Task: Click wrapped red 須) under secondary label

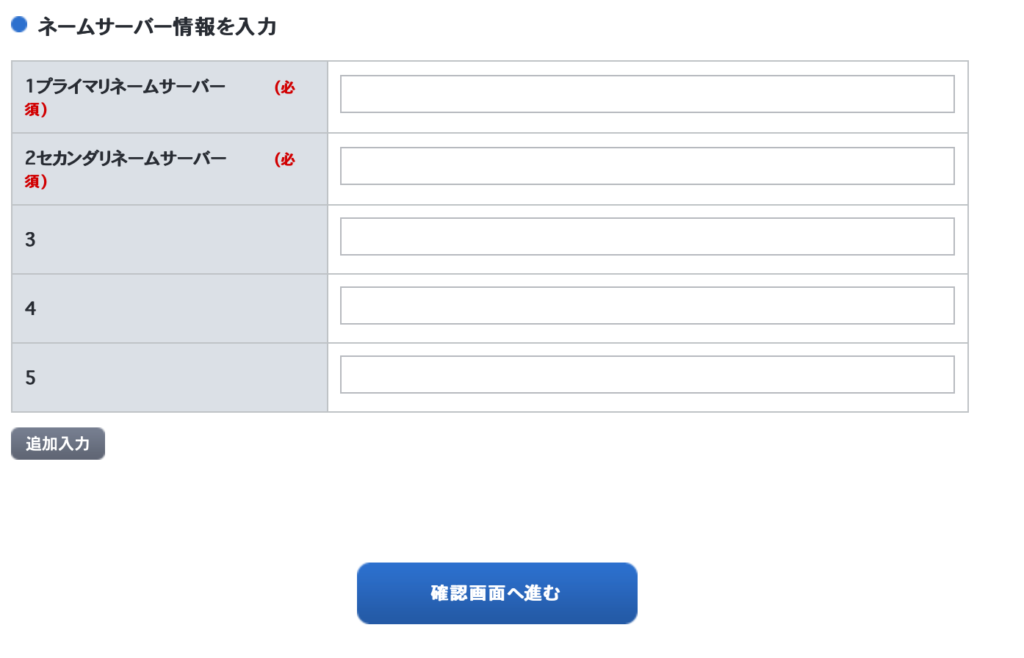Action: [x=36, y=181]
